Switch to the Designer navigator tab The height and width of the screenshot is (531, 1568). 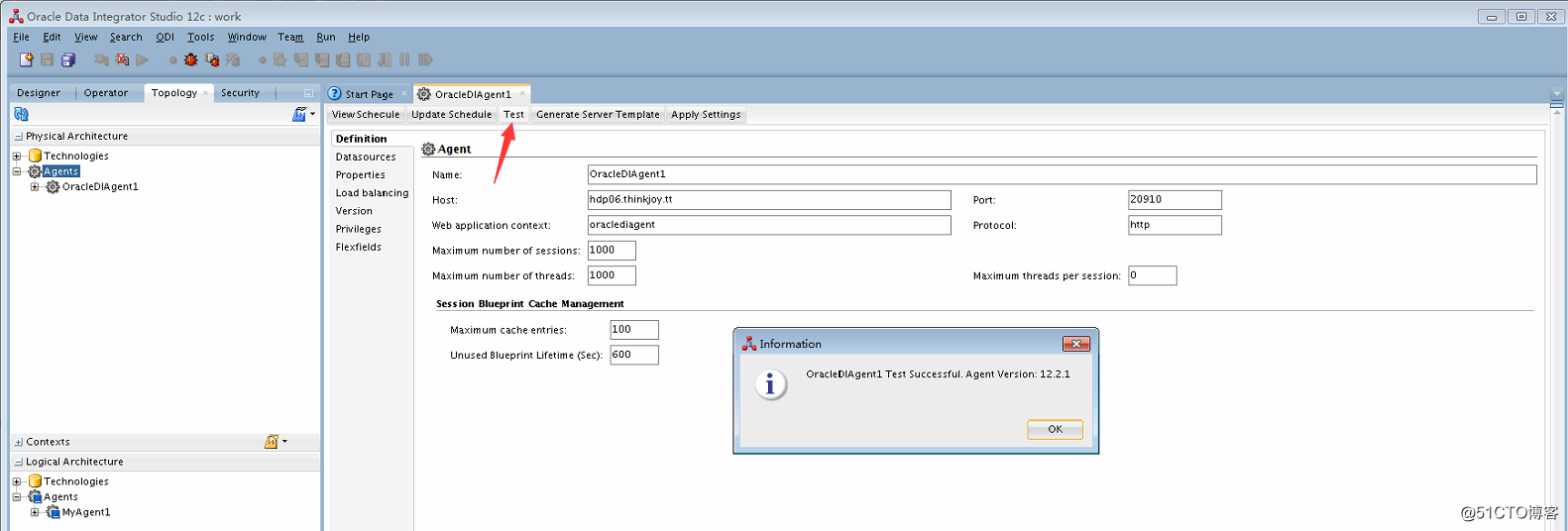pyautogui.click(x=39, y=93)
